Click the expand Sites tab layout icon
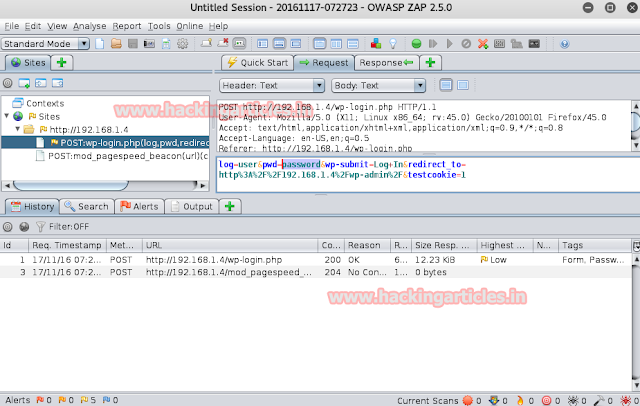640x406 pixels. (262, 44)
